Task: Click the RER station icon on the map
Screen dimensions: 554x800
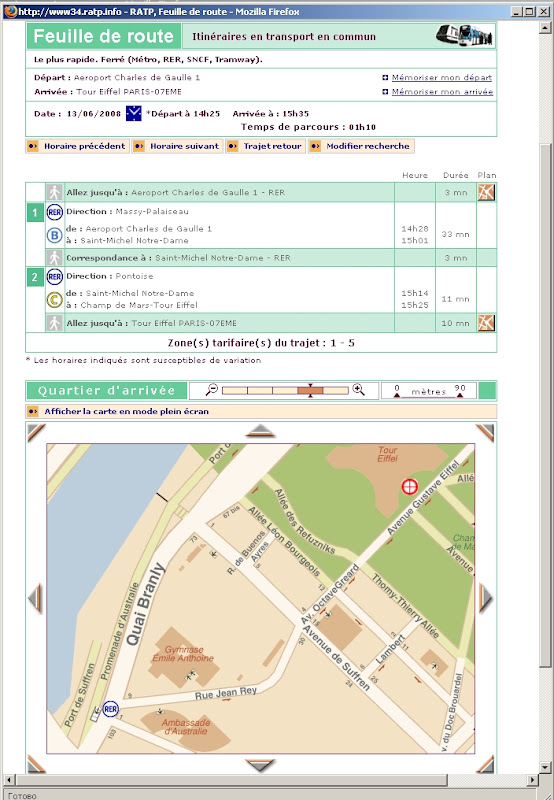Action: tap(110, 709)
